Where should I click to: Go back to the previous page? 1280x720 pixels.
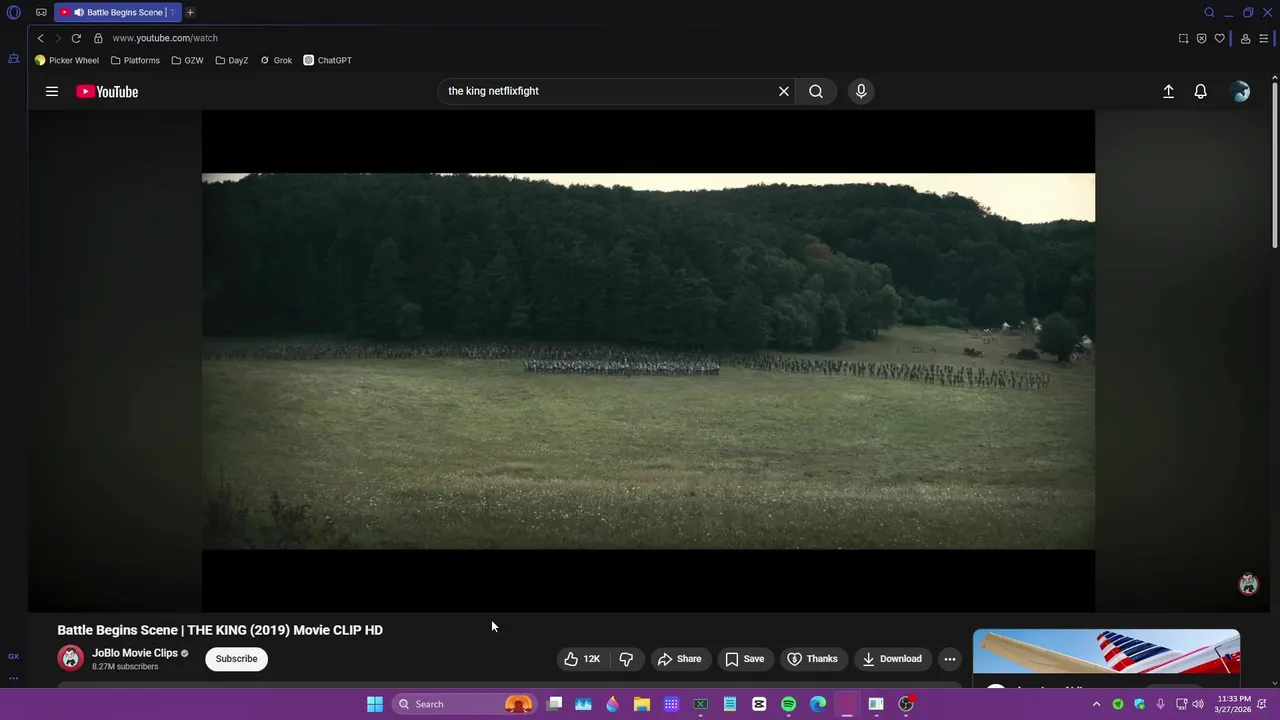click(x=40, y=38)
